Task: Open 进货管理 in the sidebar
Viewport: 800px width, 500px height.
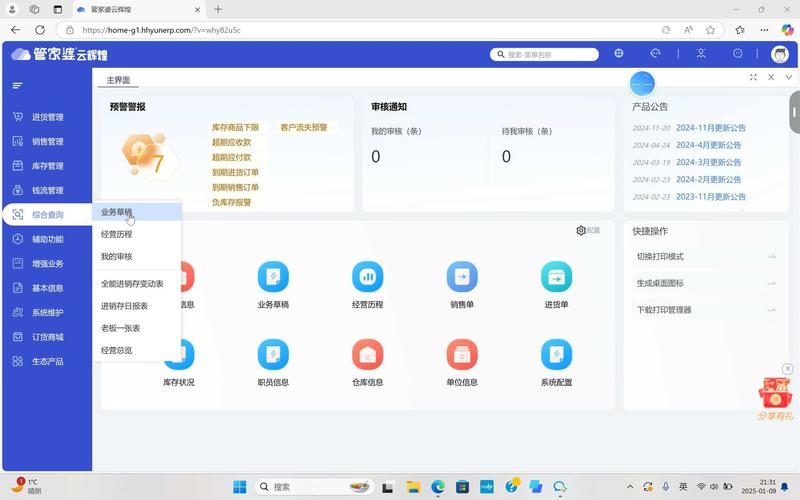Action: tap(47, 117)
